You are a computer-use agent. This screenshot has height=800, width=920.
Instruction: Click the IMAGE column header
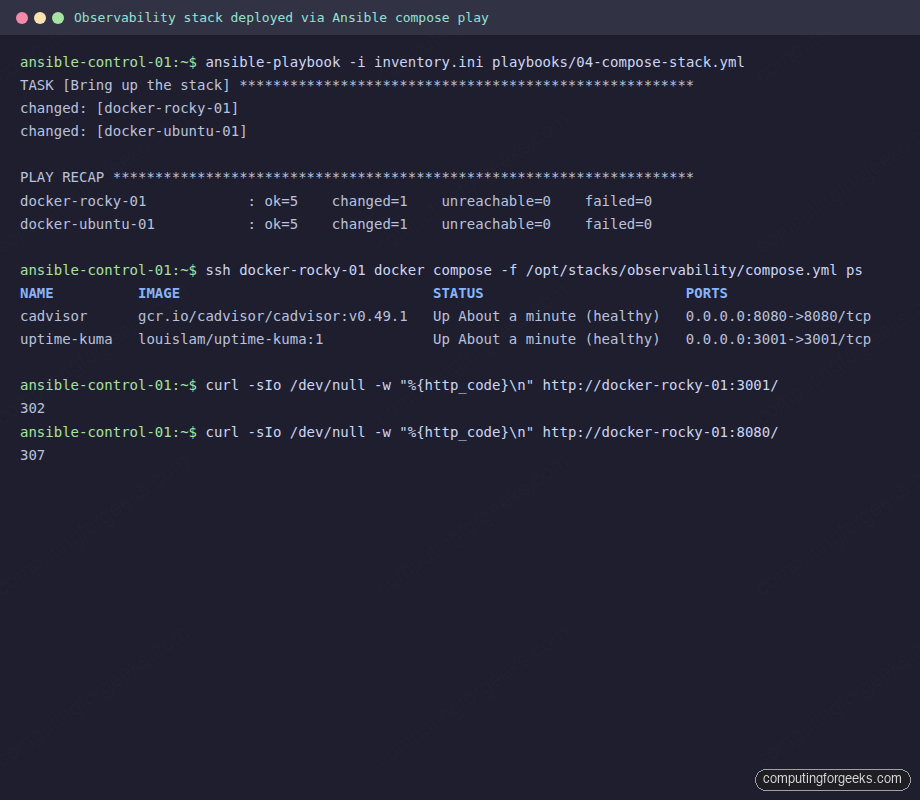coord(159,293)
